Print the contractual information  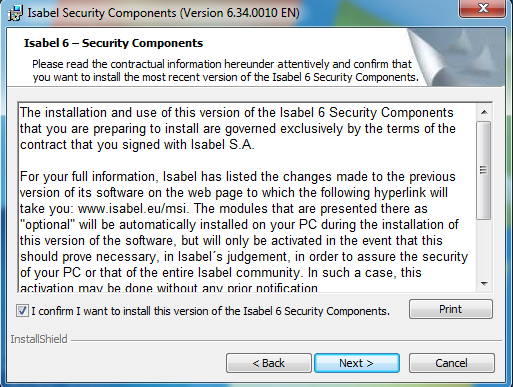click(x=451, y=309)
